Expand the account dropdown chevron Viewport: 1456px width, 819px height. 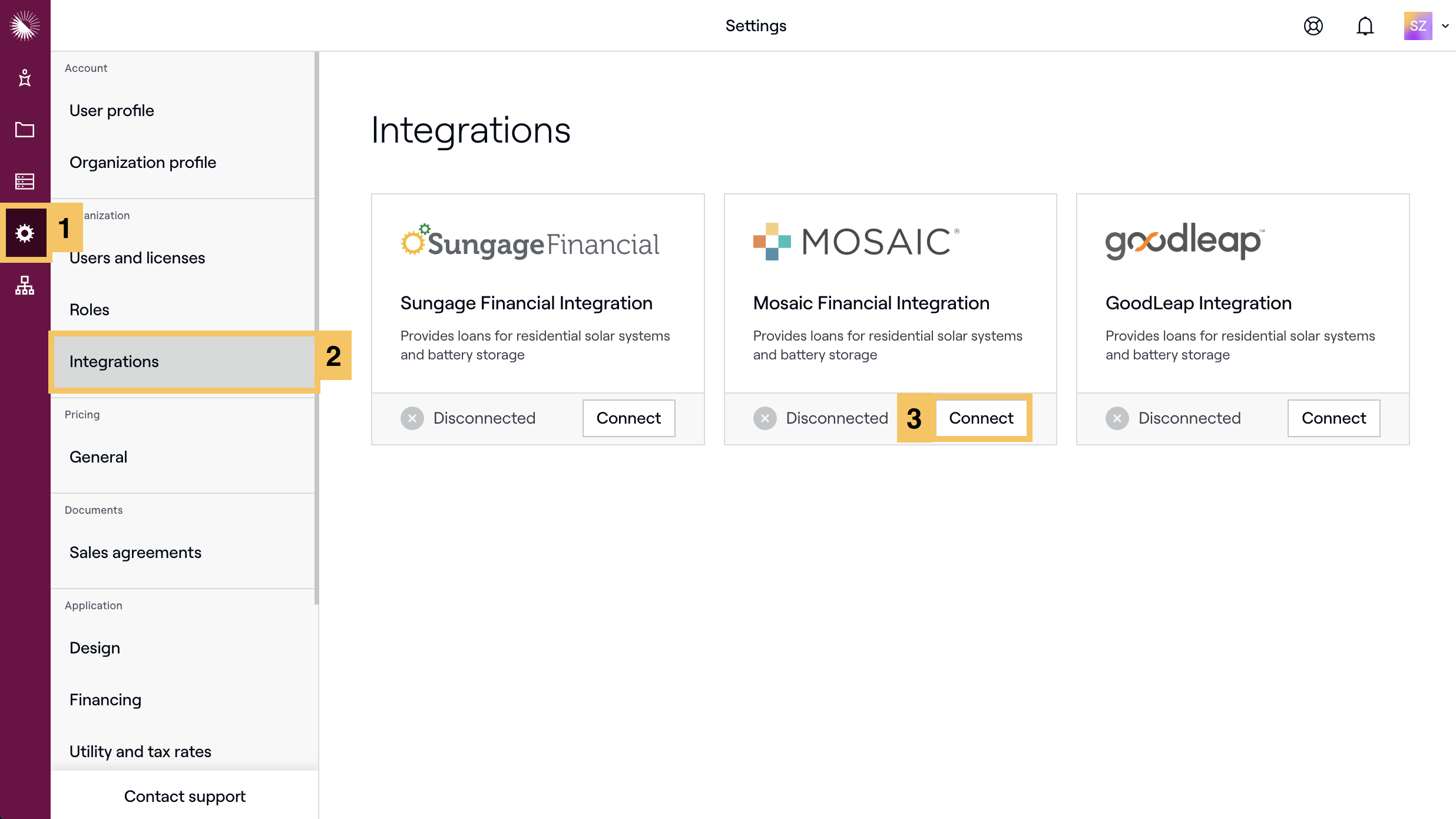(x=1445, y=26)
